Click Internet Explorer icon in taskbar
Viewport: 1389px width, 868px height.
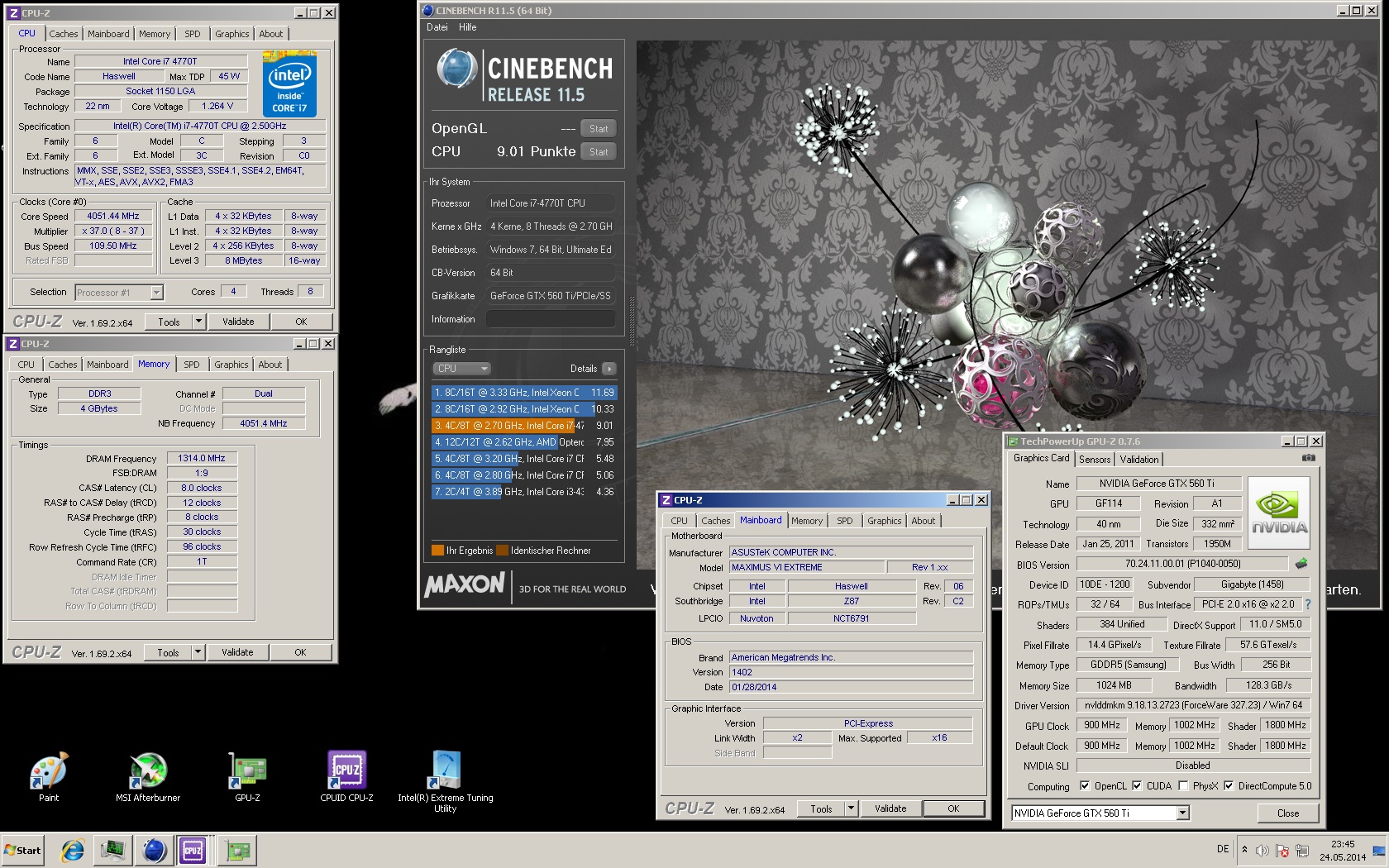pos(73,850)
